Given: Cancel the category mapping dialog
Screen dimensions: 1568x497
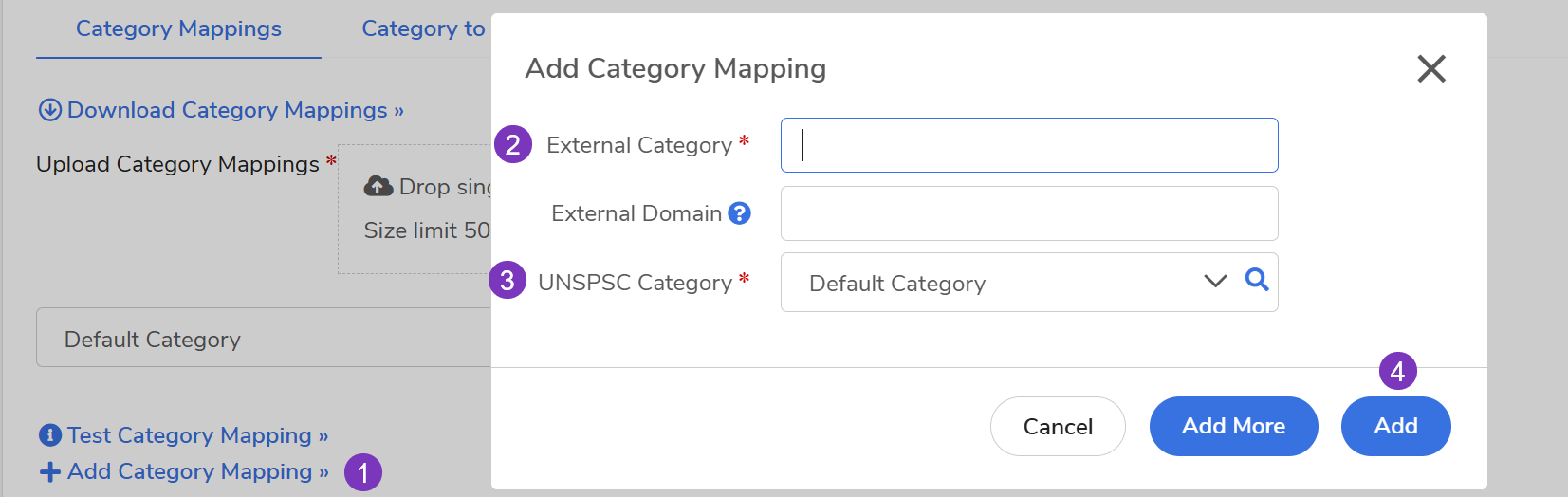Looking at the screenshot, I should [x=1058, y=427].
